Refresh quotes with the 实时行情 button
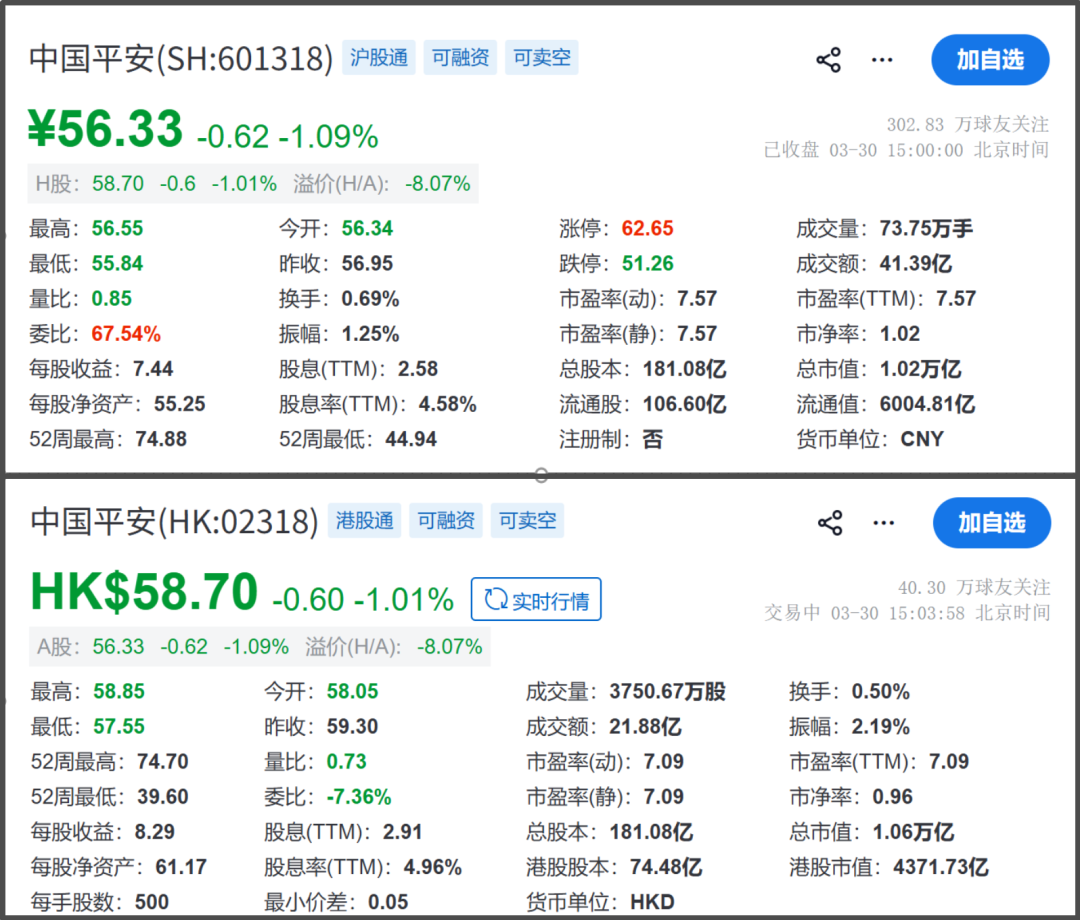 [536, 600]
